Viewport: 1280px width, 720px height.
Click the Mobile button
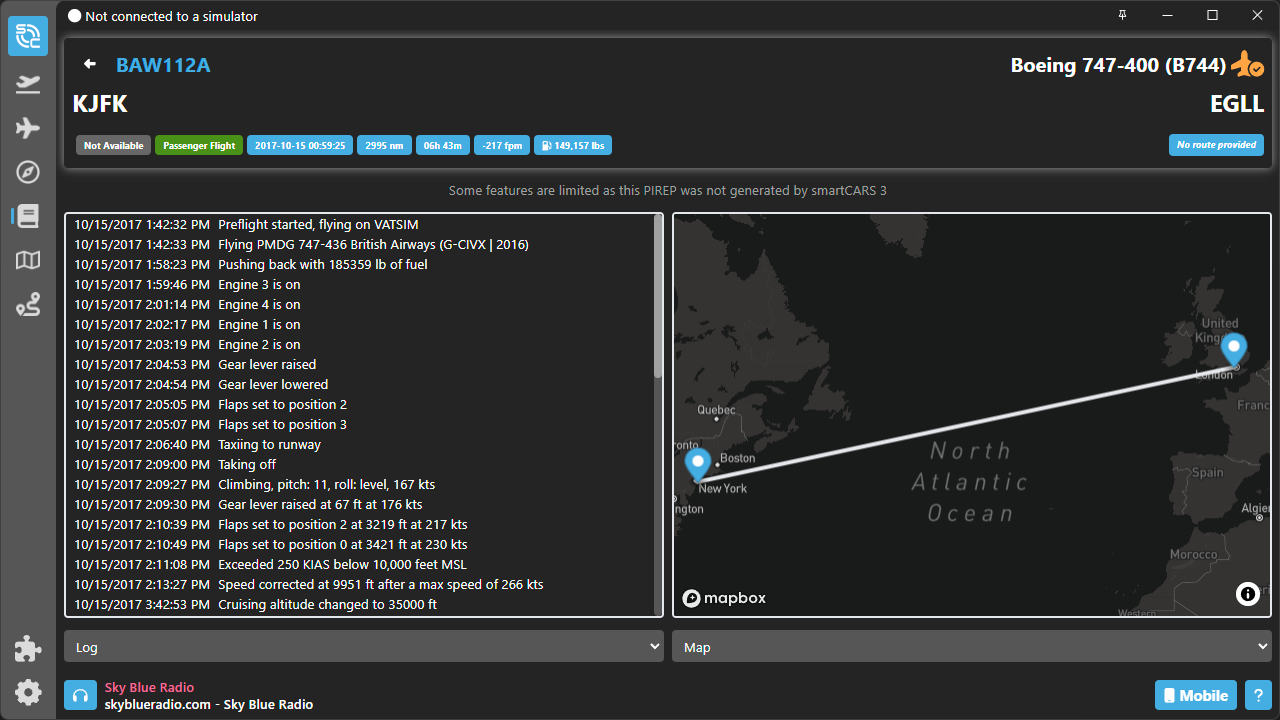click(x=1195, y=695)
